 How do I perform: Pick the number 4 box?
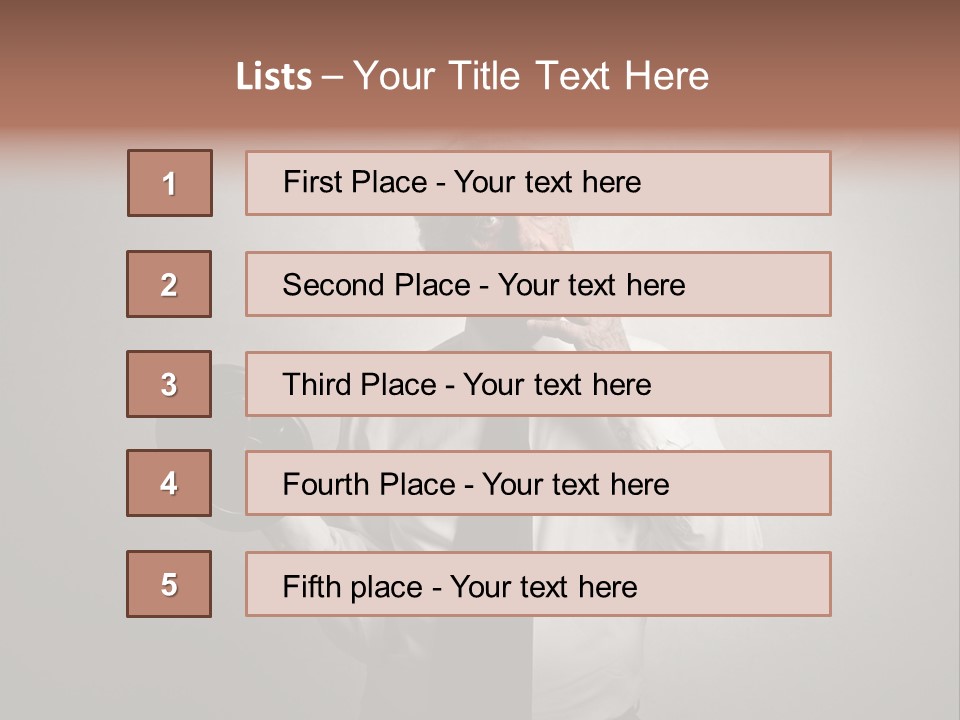[x=169, y=483]
